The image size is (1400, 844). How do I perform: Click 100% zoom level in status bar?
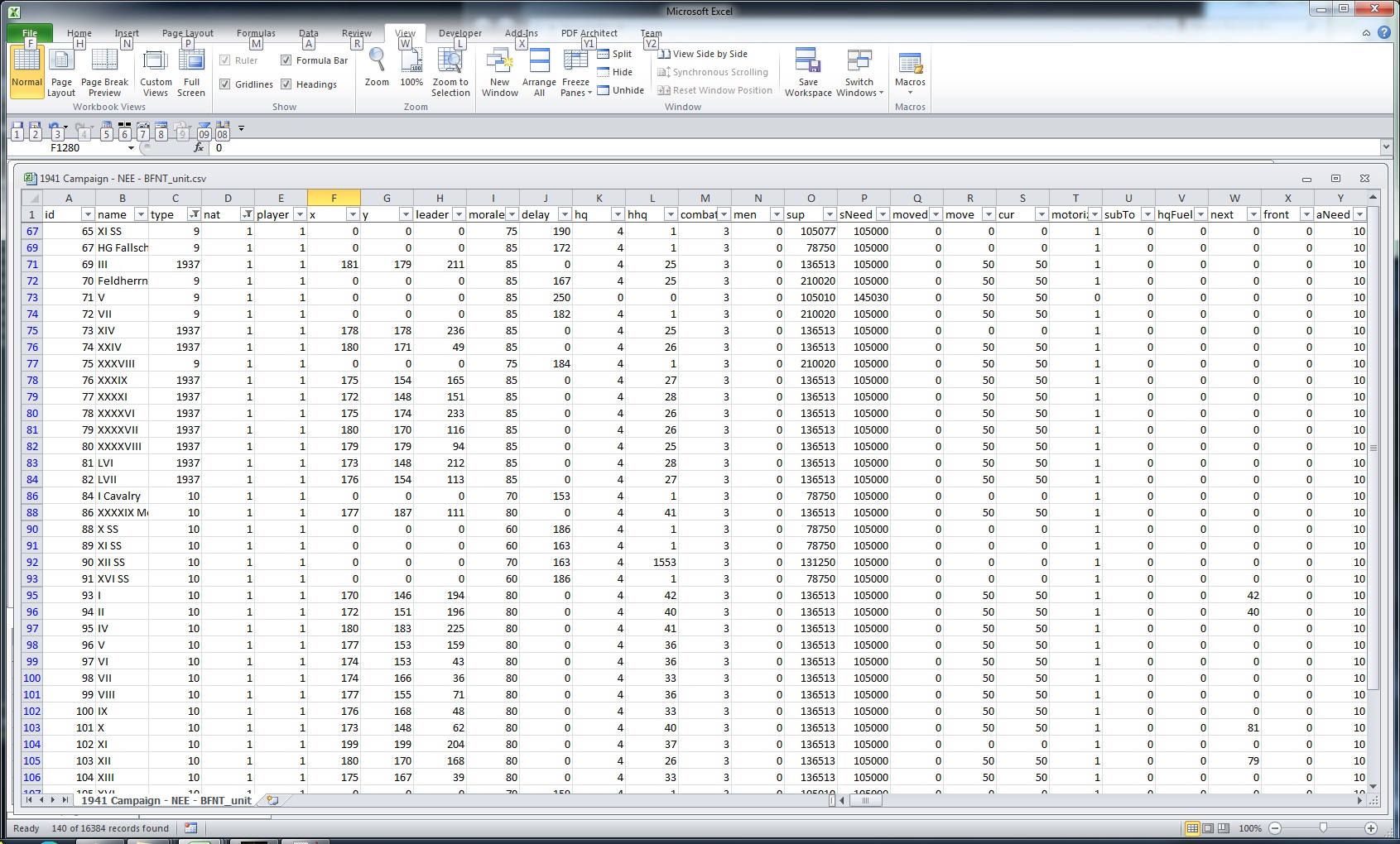pyautogui.click(x=1250, y=828)
